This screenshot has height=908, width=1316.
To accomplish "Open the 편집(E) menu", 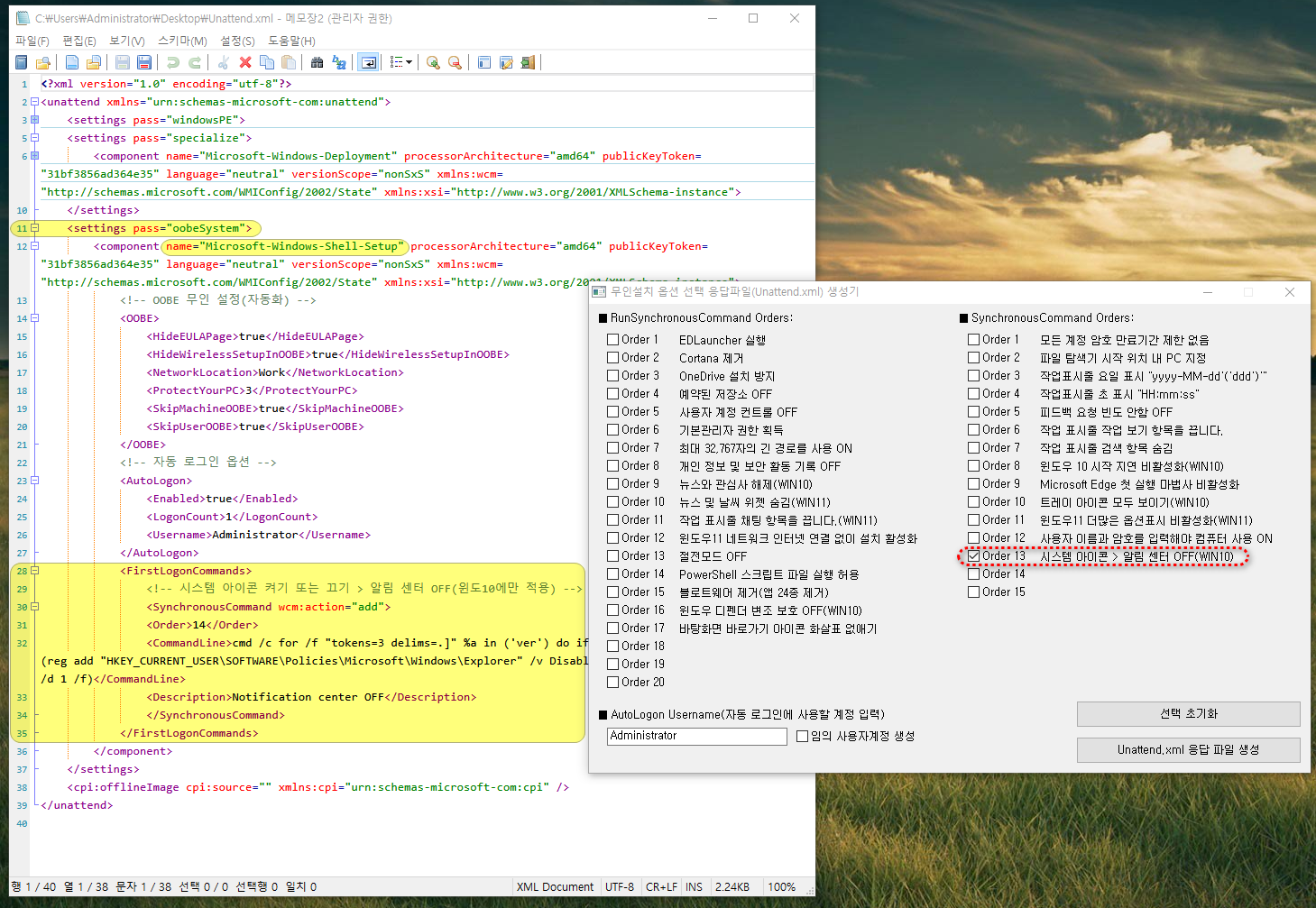I will [79, 41].
